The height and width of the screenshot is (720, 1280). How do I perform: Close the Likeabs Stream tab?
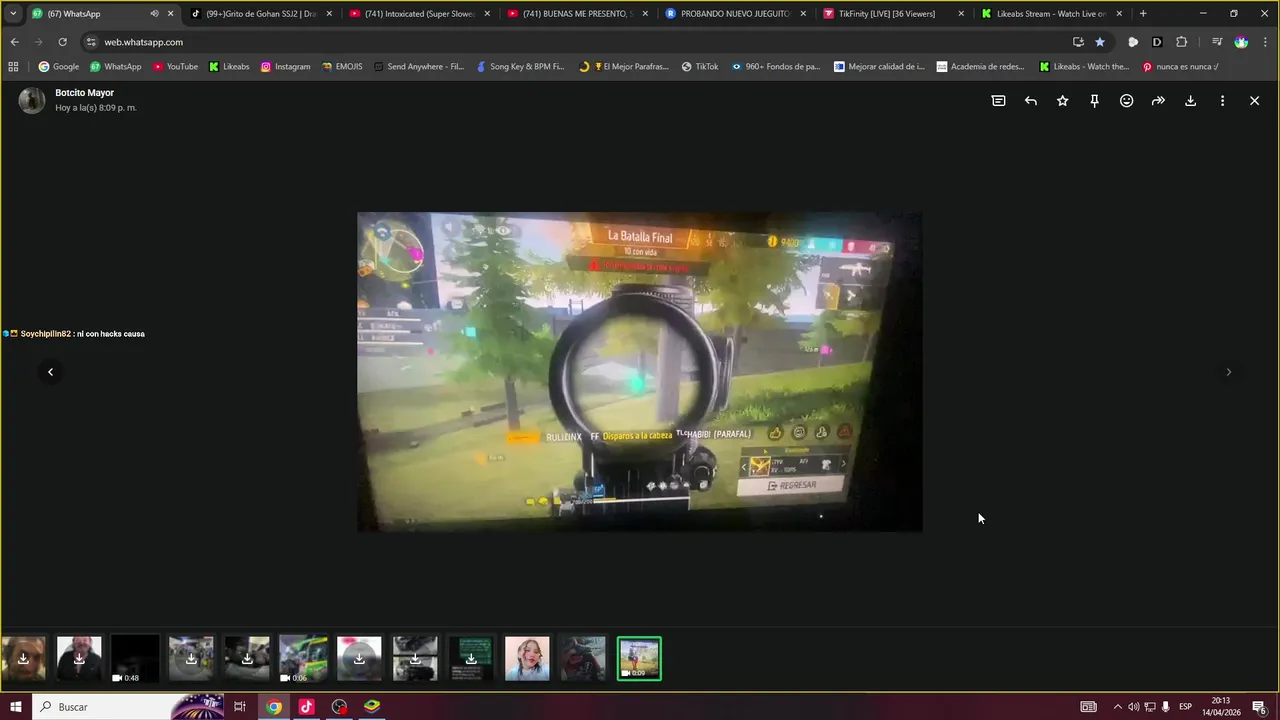(x=1119, y=14)
